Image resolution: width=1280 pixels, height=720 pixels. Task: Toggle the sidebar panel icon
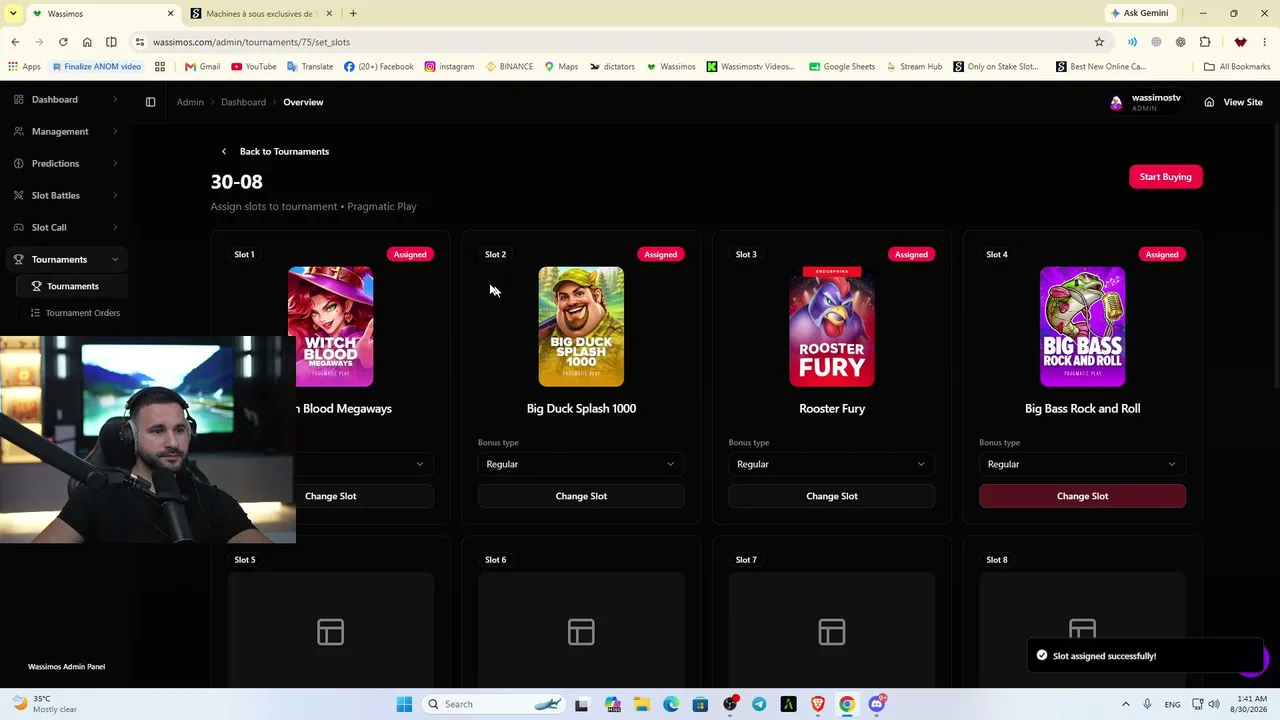click(x=151, y=102)
